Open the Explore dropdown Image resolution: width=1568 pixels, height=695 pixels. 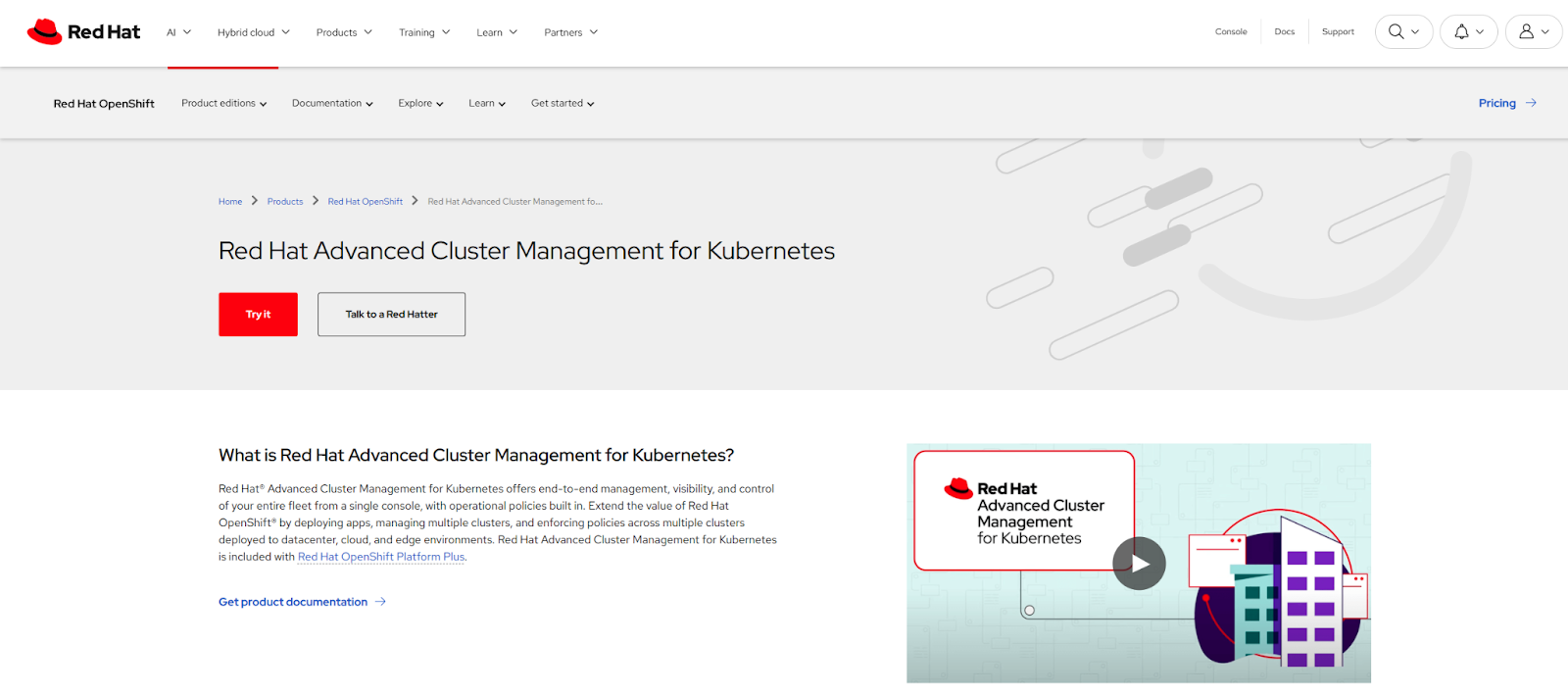[x=420, y=103]
